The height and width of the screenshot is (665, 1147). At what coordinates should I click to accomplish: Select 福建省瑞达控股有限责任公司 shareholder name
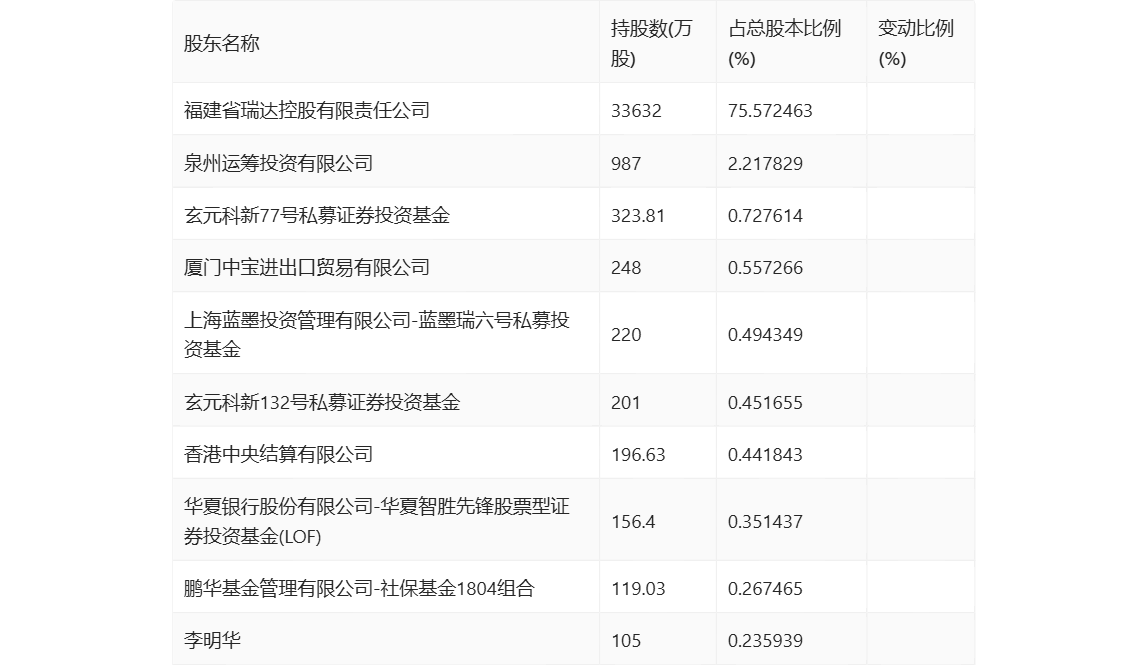click(307, 110)
